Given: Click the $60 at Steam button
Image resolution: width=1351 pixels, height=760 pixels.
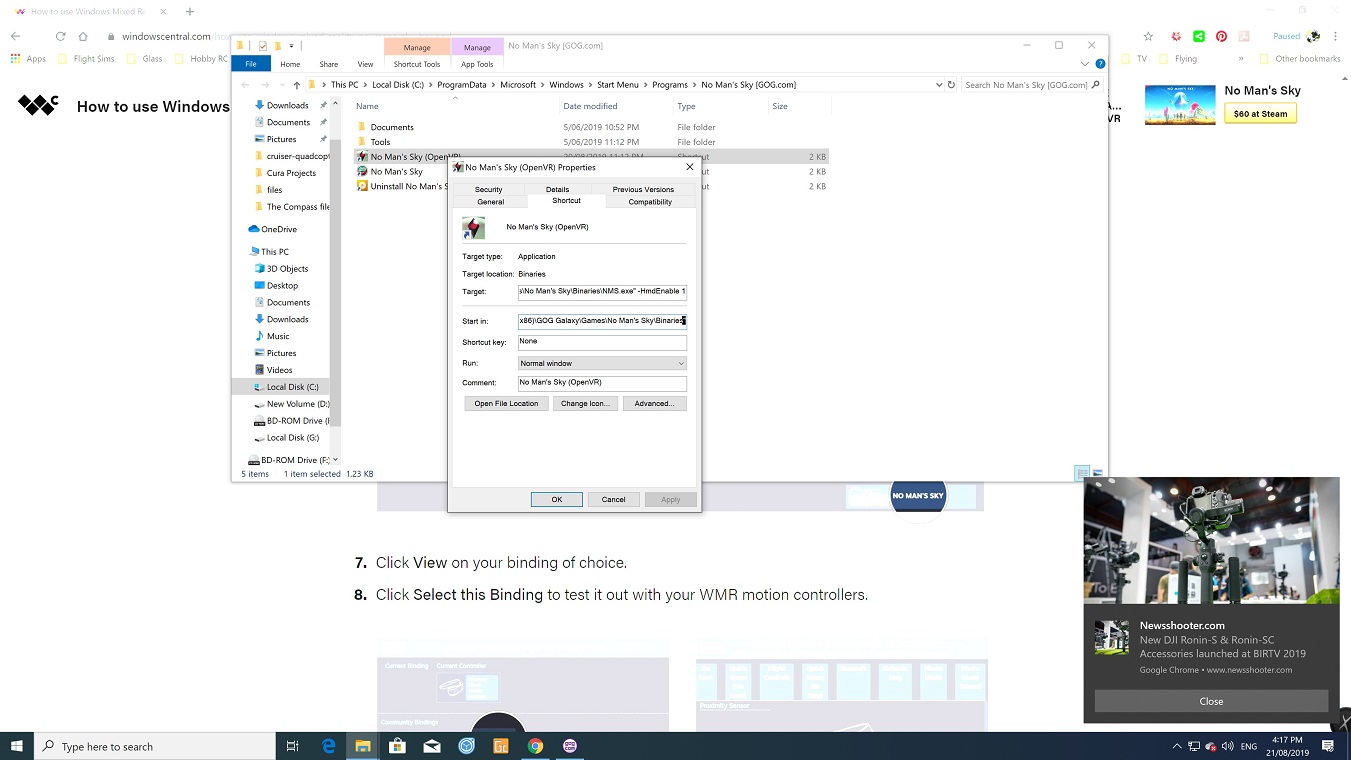Looking at the screenshot, I should pos(1260,114).
